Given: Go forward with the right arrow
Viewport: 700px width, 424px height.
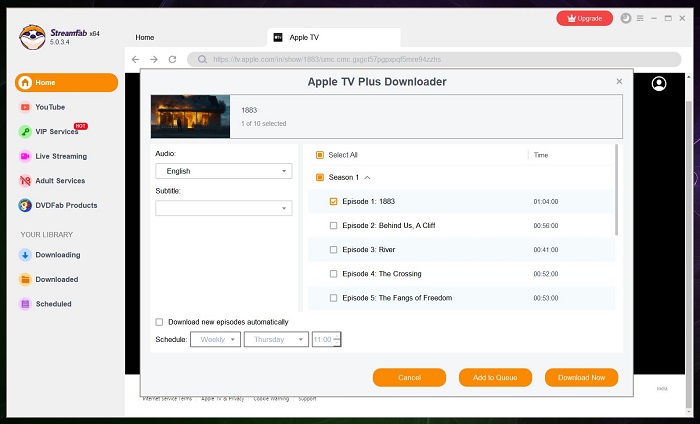Looking at the screenshot, I should coord(154,59).
